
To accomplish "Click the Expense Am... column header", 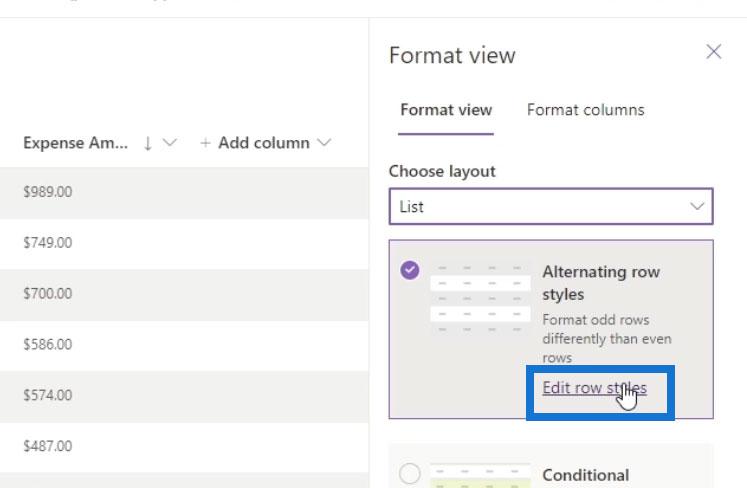I will pyautogui.click(x=75, y=143).
